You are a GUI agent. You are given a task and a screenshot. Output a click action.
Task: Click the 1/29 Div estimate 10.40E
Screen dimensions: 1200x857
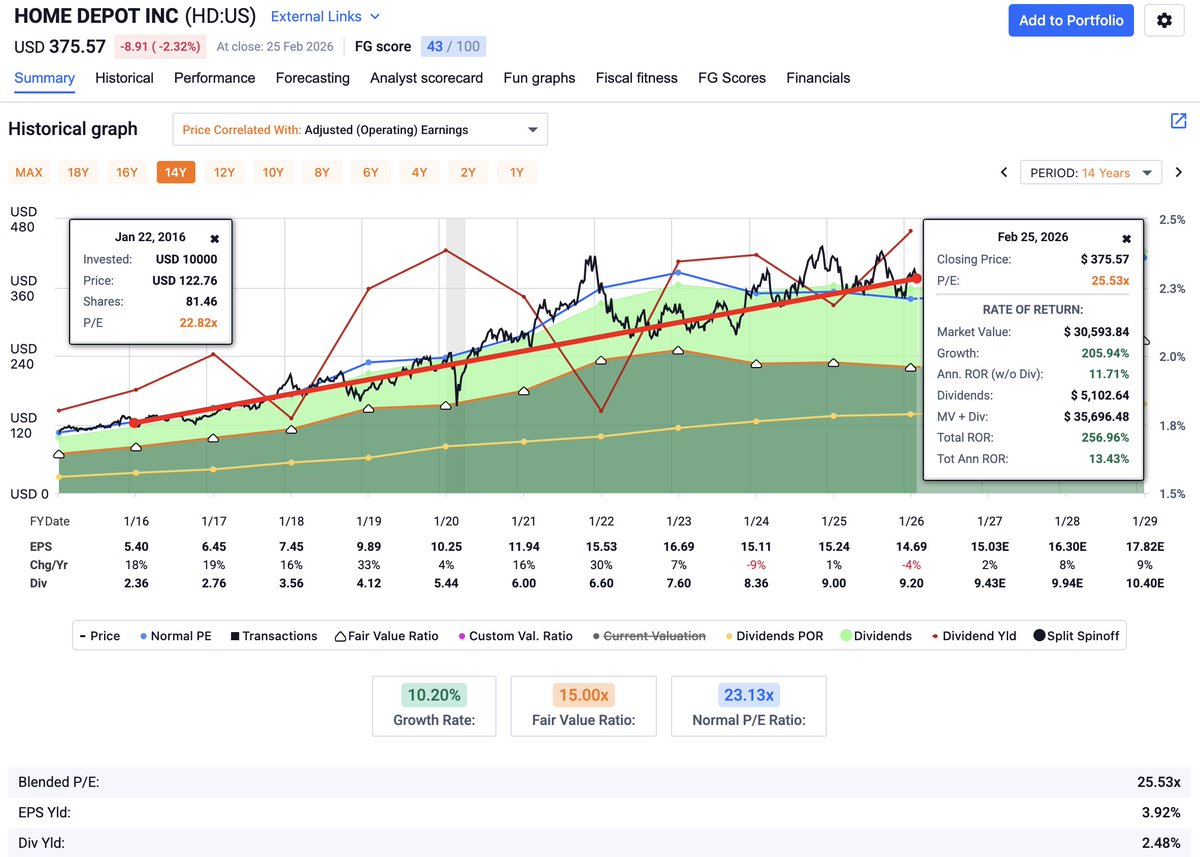point(1145,582)
